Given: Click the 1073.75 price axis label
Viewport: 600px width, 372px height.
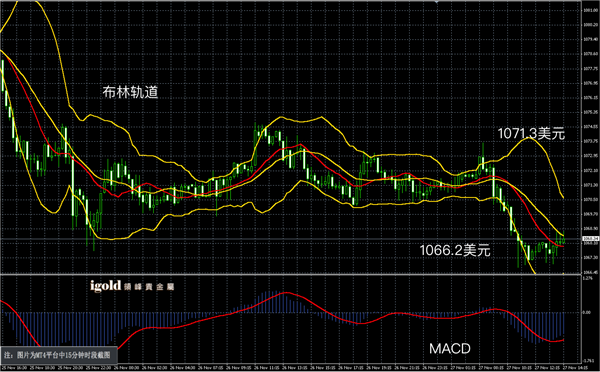Looking at the screenshot, I should point(591,141).
